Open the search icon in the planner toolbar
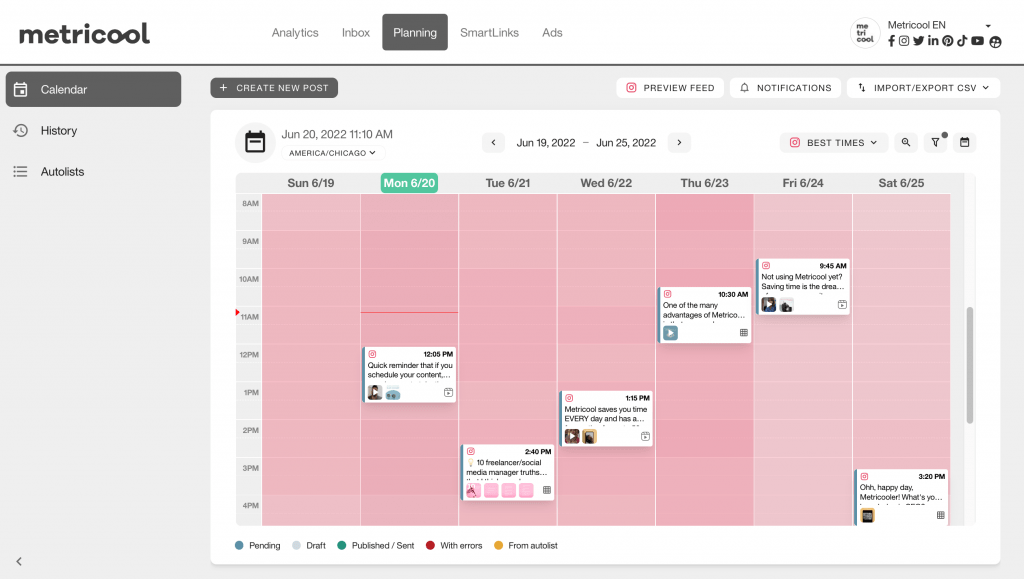Image resolution: width=1024 pixels, height=579 pixels. (x=906, y=142)
